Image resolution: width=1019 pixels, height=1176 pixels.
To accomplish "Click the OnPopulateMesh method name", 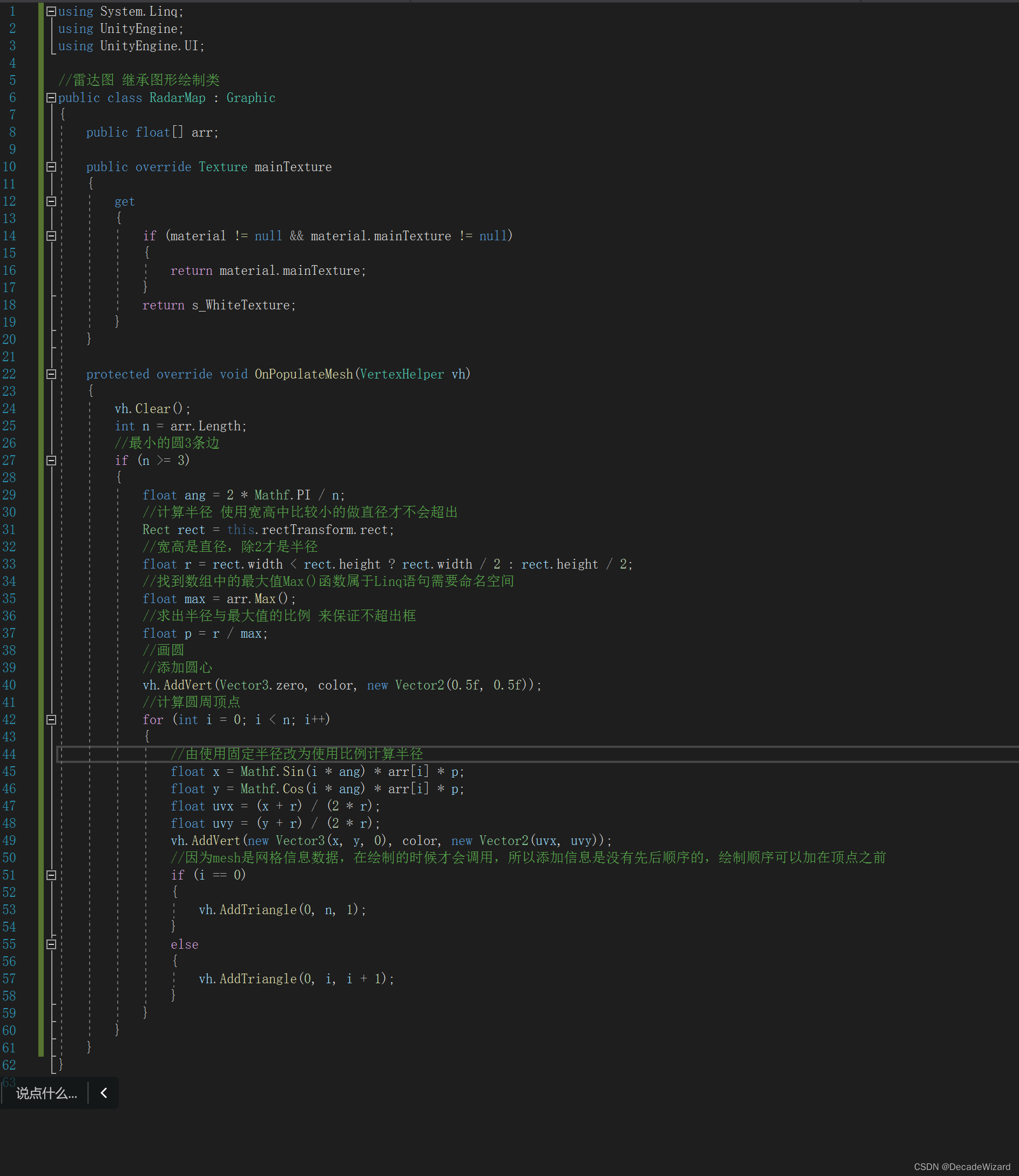I will [x=304, y=374].
